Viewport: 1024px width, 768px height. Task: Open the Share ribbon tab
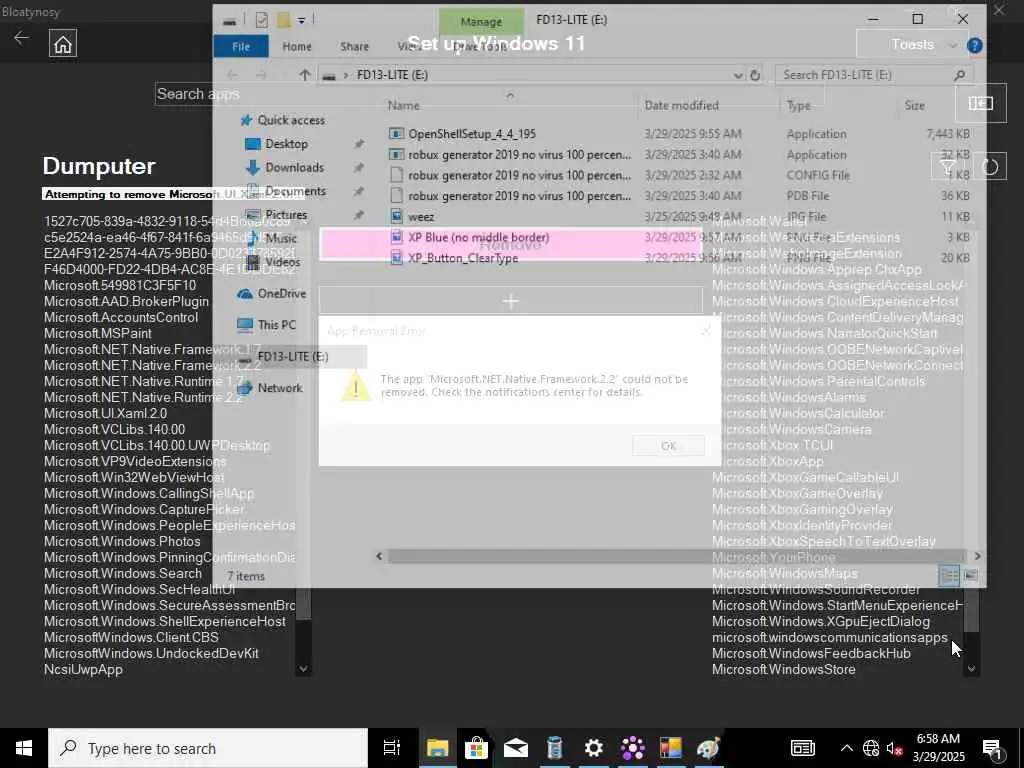[x=355, y=46]
